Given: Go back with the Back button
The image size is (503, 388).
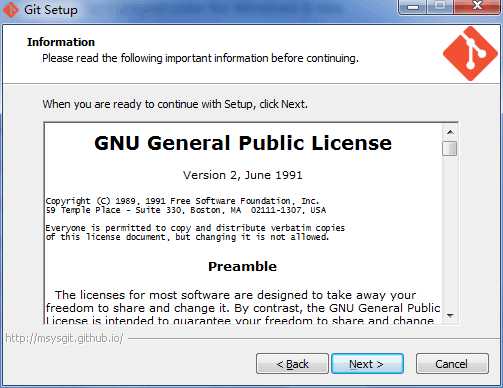Looking at the screenshot, I should coord(292,364).
